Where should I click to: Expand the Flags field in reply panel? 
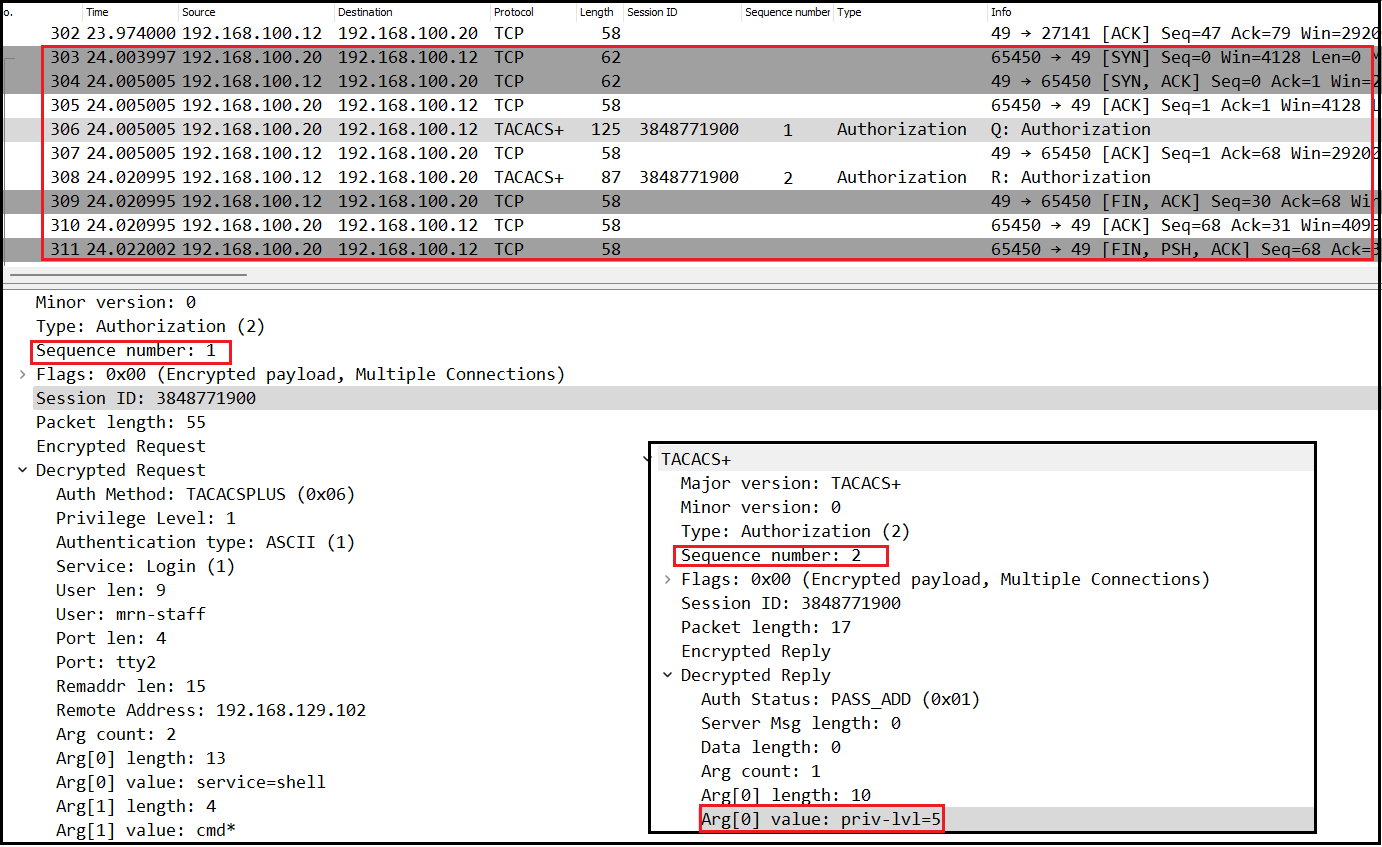[667, 580]
